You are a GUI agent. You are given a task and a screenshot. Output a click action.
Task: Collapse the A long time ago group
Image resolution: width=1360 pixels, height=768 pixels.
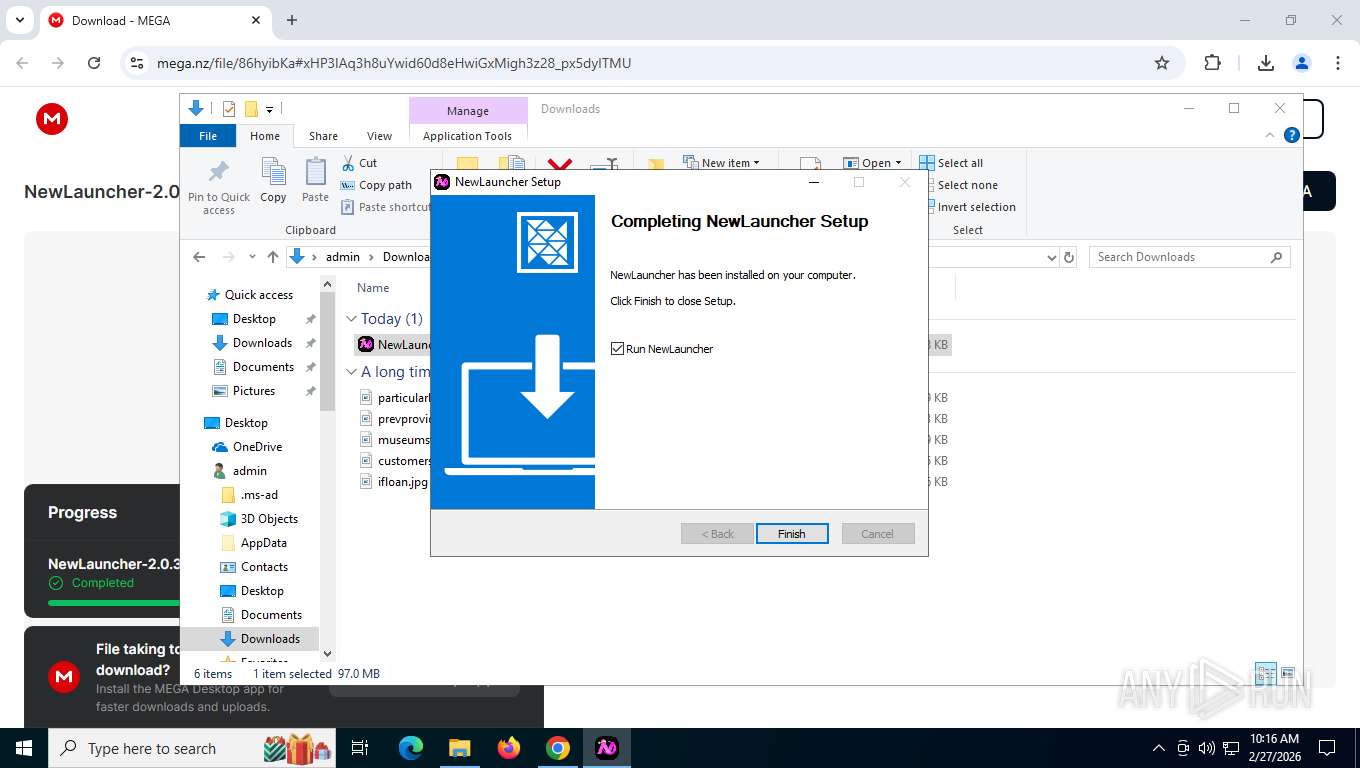351,372
